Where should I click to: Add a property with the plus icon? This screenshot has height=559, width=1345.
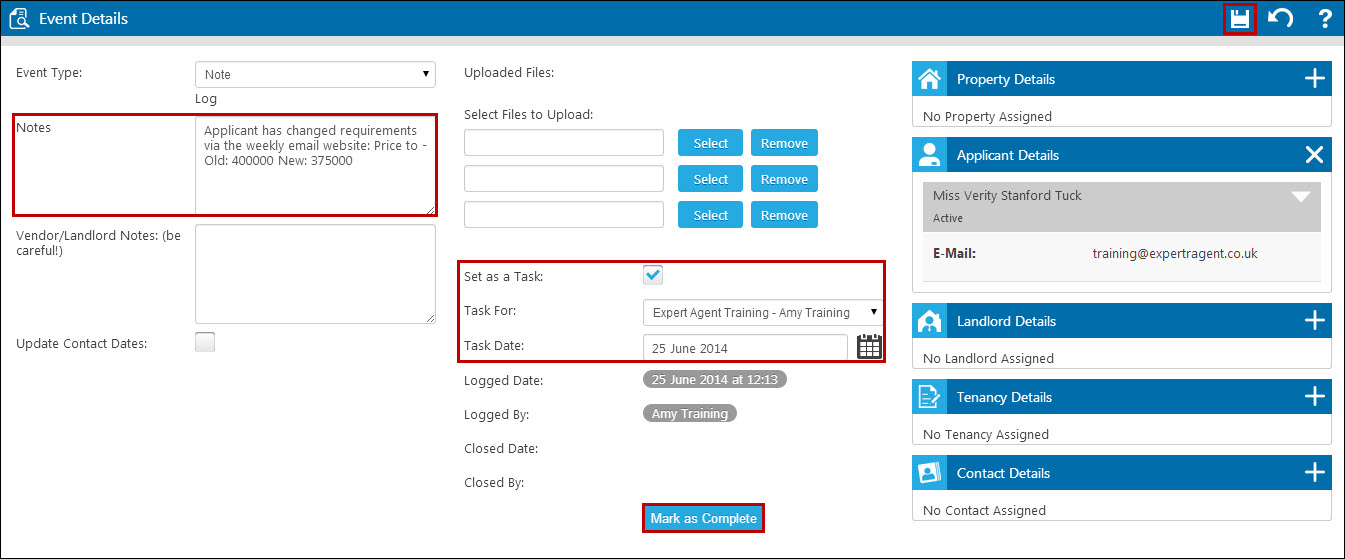1315,79
